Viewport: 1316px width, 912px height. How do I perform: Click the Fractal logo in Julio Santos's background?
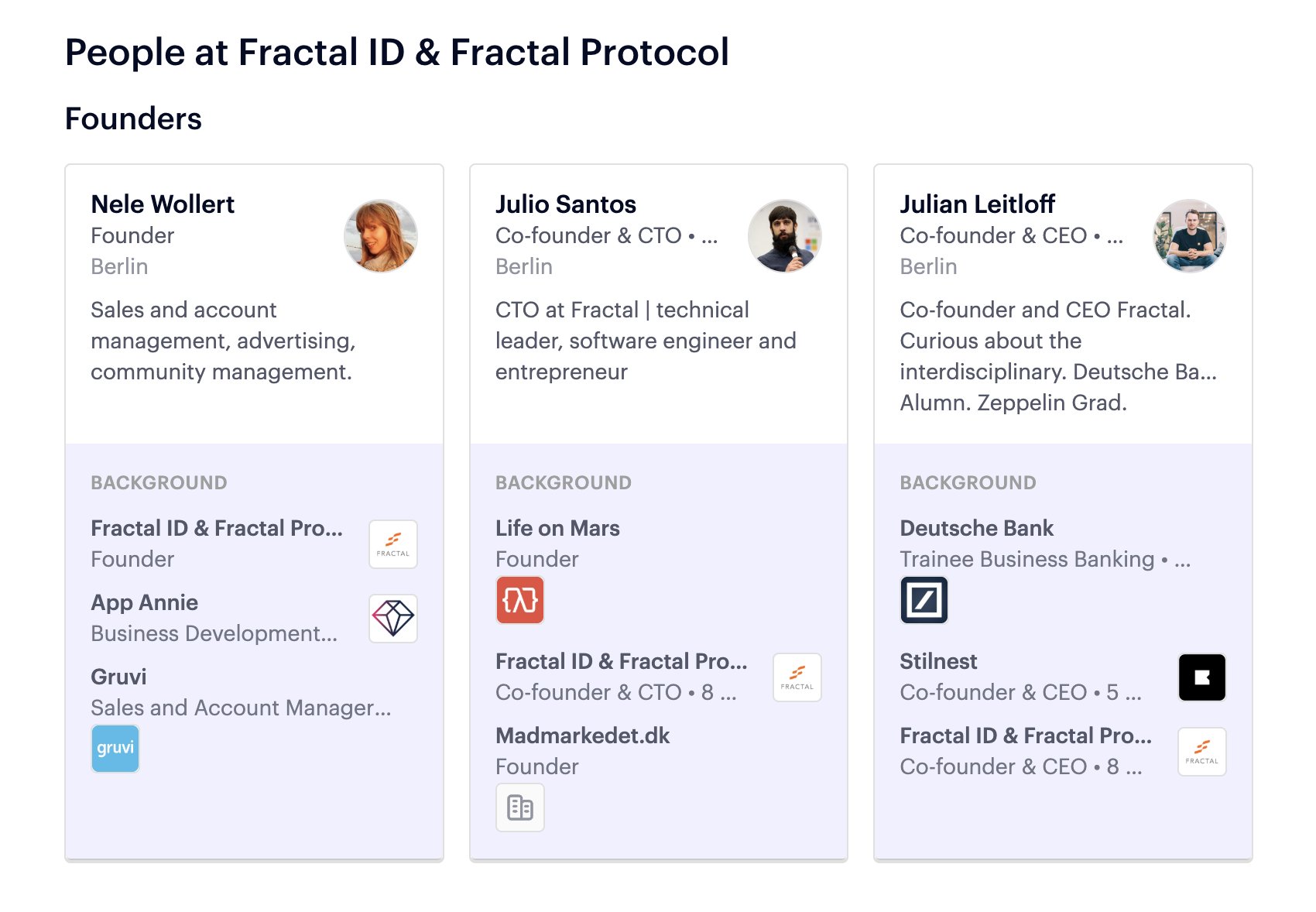797,677
